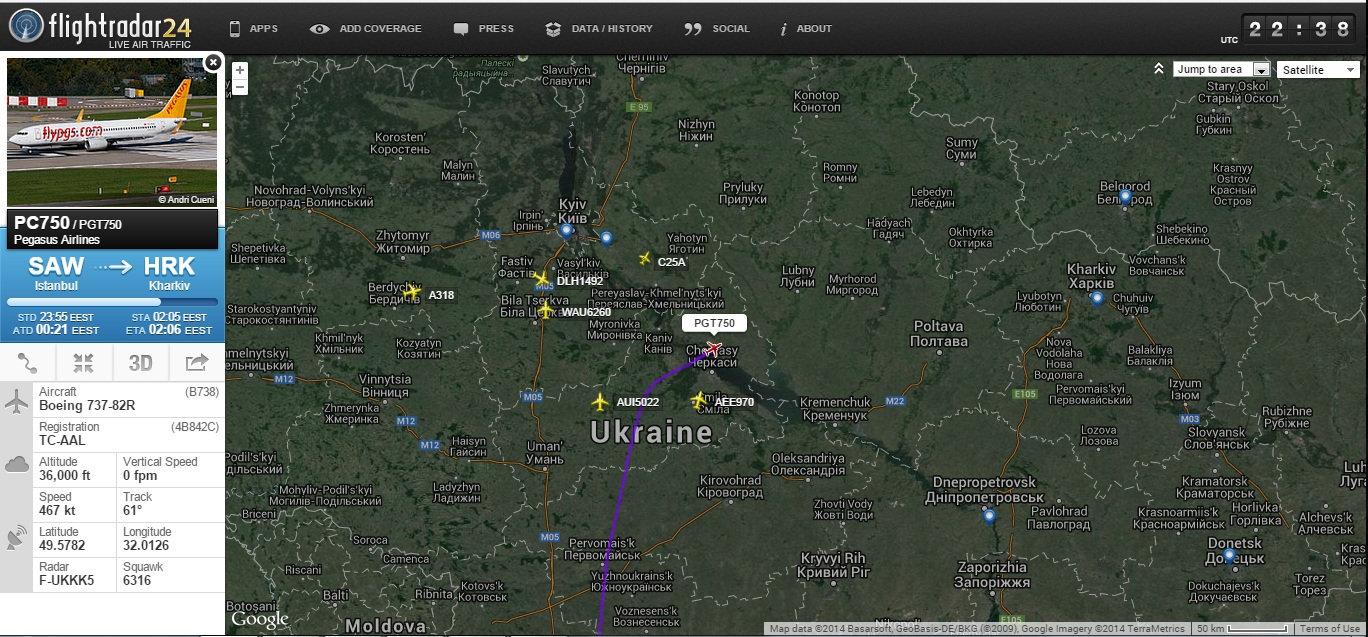Viewport: 1368px width, 637px height.
Task: Select the DLH1492 aircraft on map
Action: [541, 279]
